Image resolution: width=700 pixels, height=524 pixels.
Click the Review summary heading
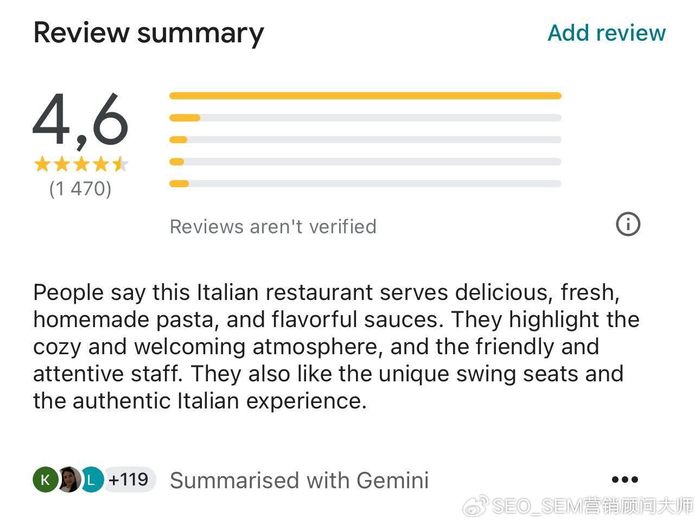pos(149,33)
